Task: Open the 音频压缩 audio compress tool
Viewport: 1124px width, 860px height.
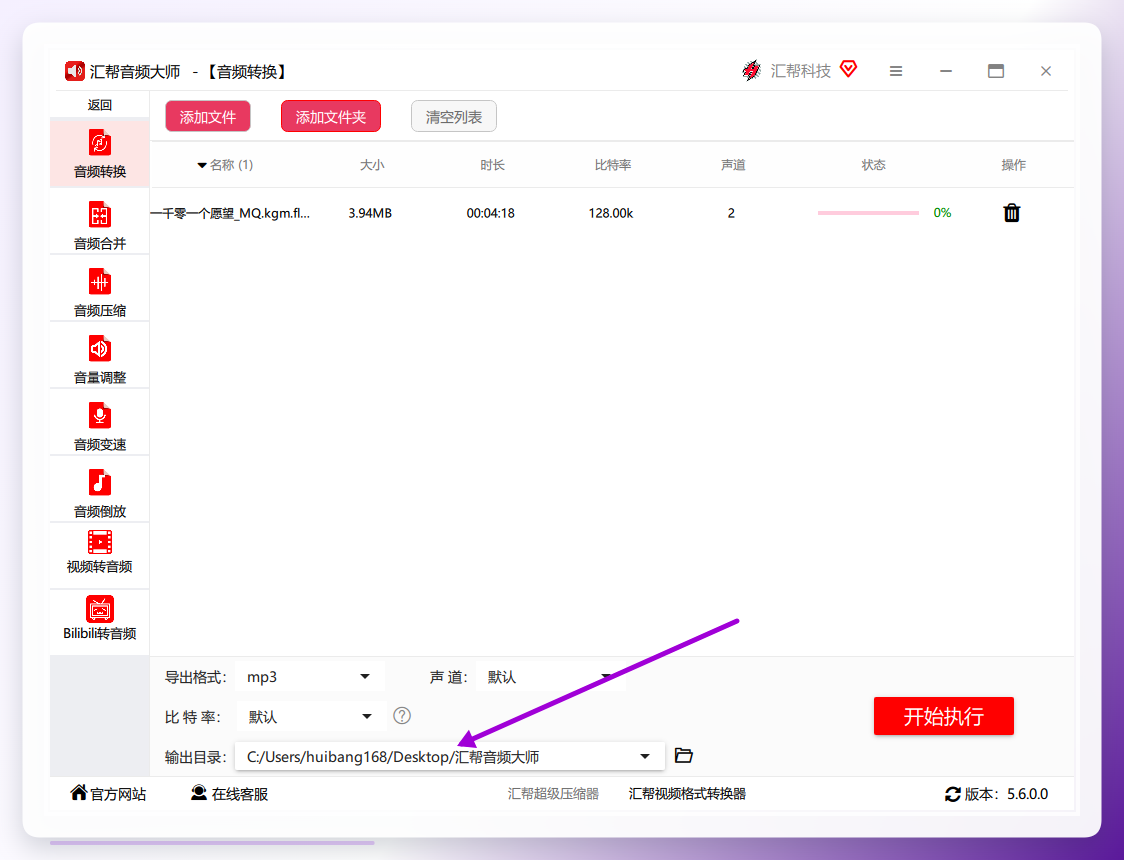Action: coord(100,292)
